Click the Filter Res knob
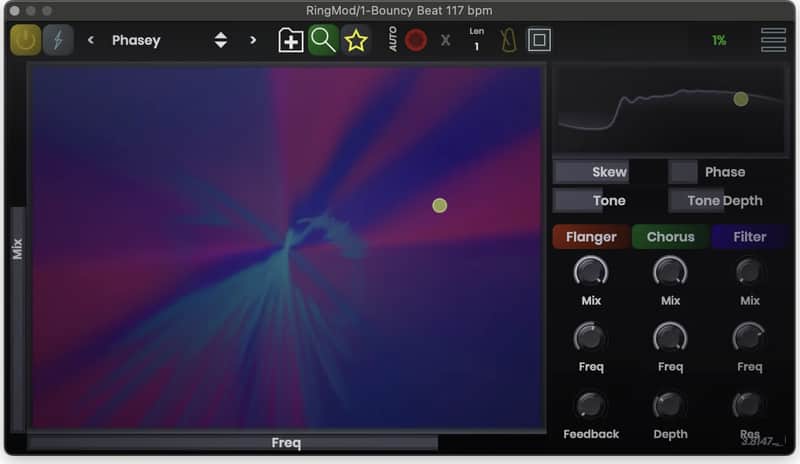Viewport: 800px width, 464px height. (748, 405)
